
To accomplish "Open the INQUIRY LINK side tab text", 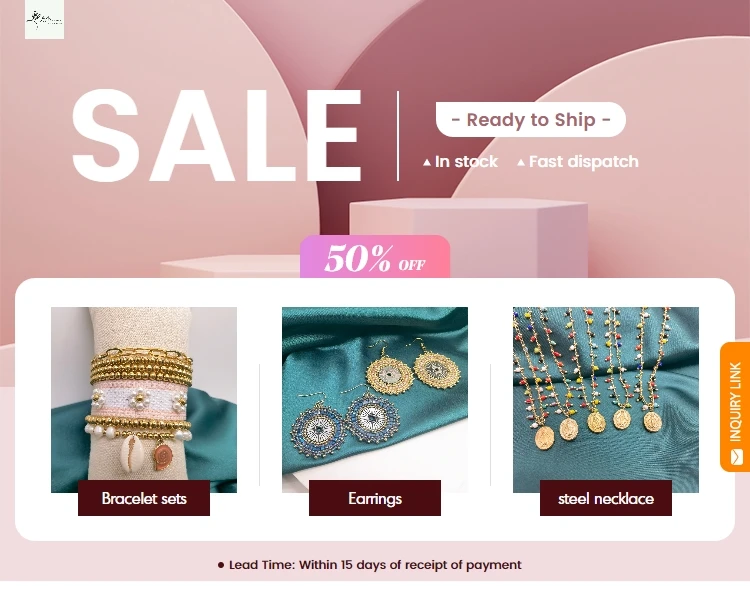I will click(x=736, y=402).
